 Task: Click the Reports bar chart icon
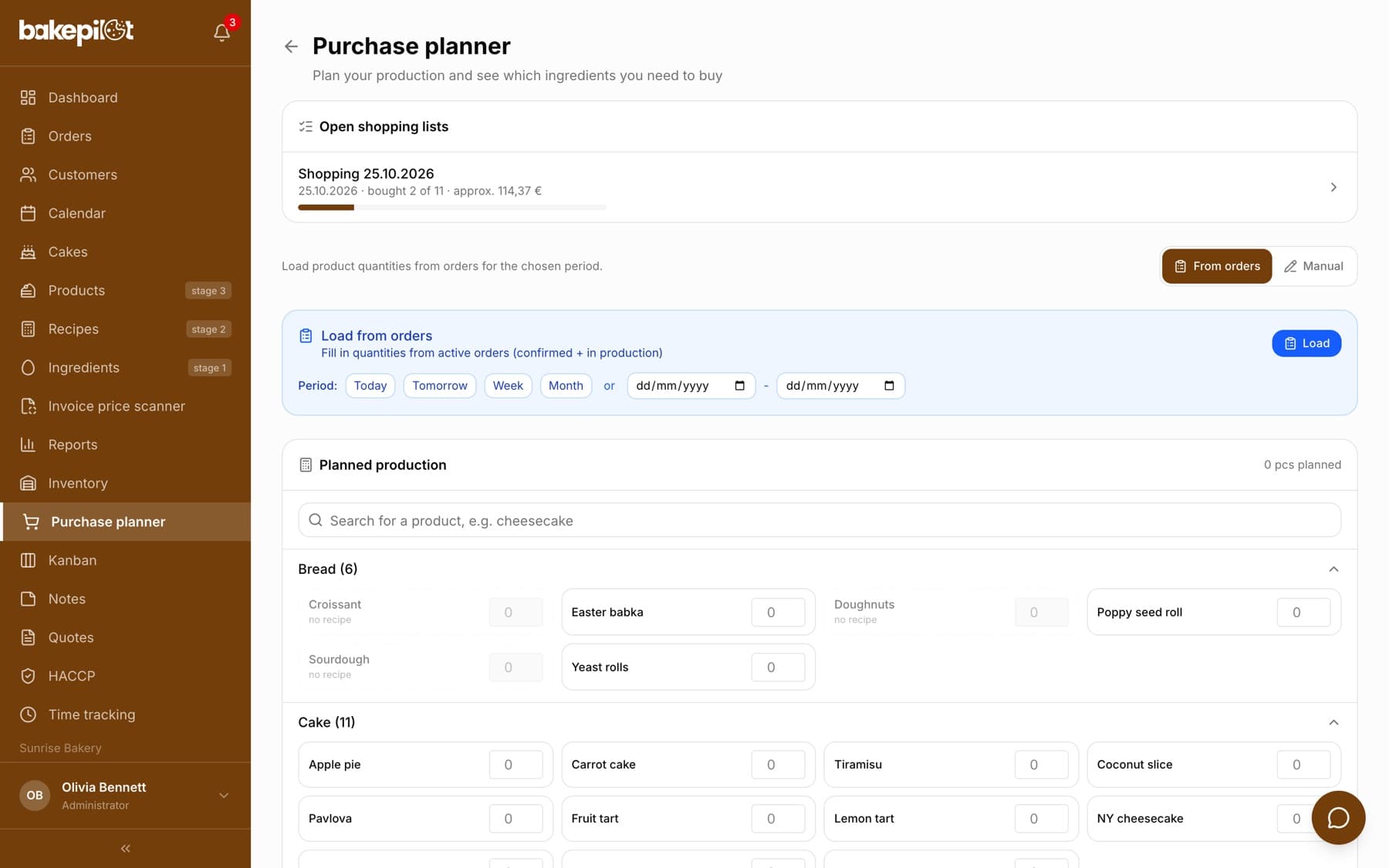[x=28, y=444]
